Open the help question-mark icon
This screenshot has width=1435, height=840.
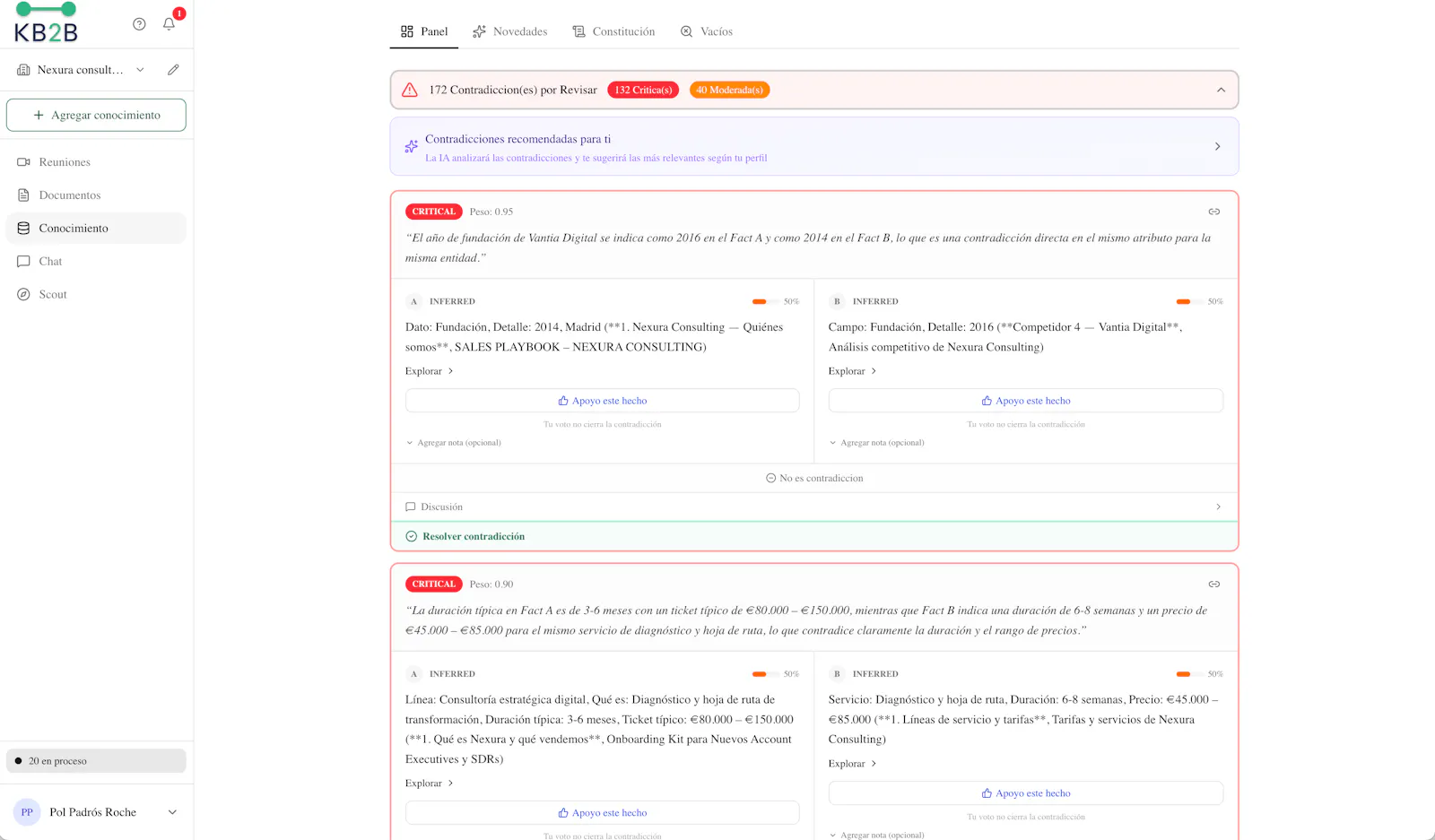pyautogui.click(x=139, y=24)
